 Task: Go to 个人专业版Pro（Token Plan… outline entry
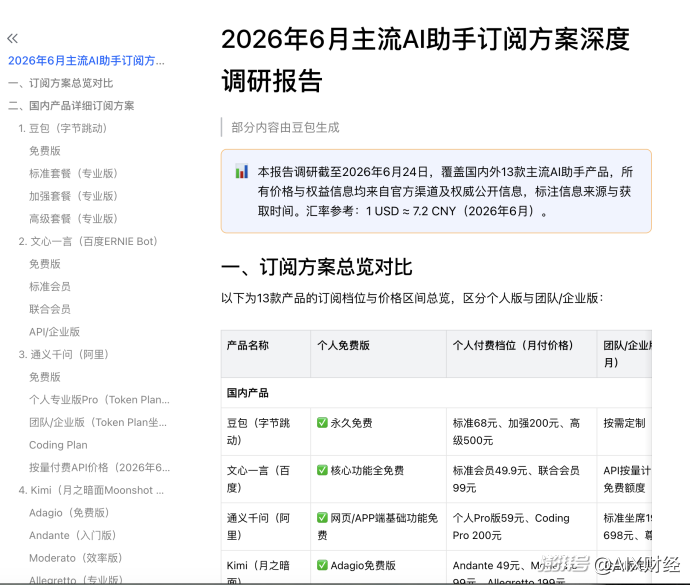click(x=99, y=400)
